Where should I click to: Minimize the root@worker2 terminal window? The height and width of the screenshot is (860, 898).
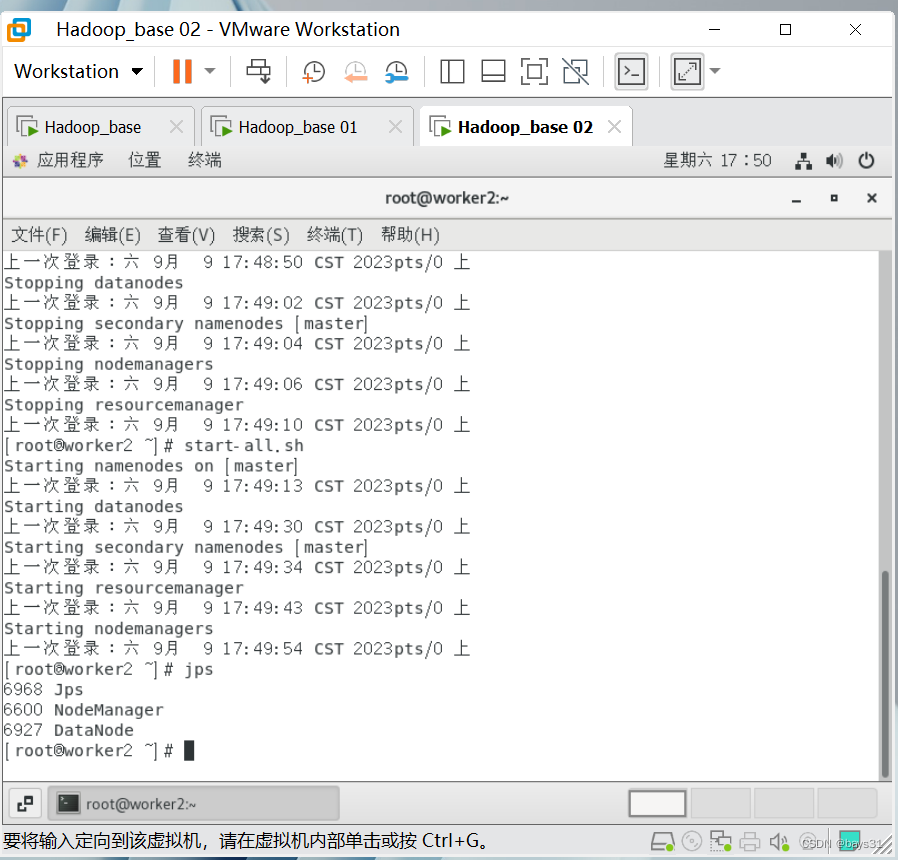(796, 199)
